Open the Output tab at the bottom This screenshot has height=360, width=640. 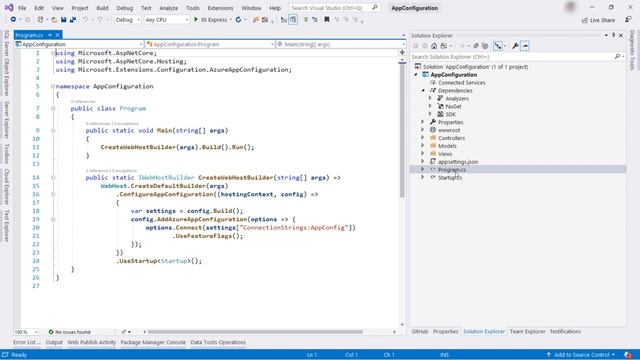(54, 342)
